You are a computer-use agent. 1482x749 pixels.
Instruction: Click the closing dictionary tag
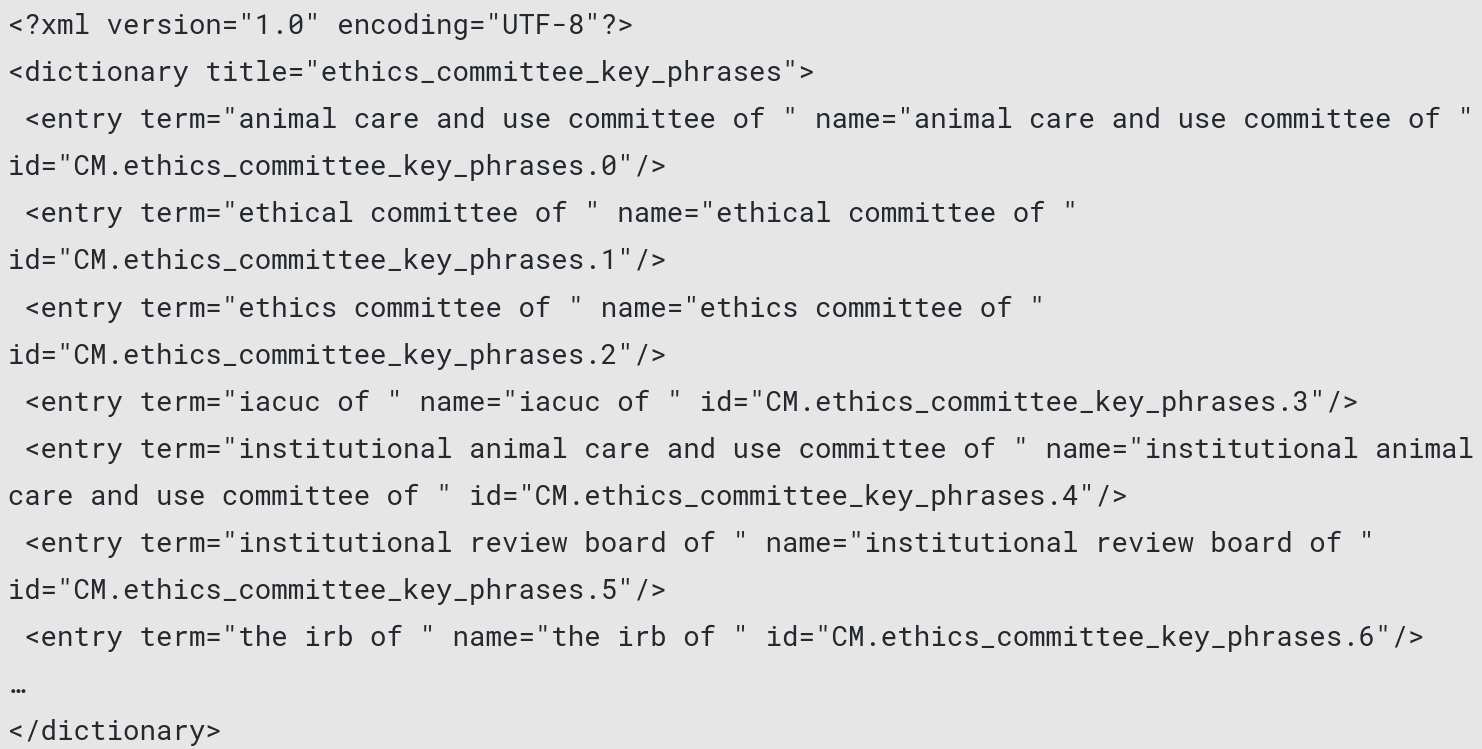point(115,730)
